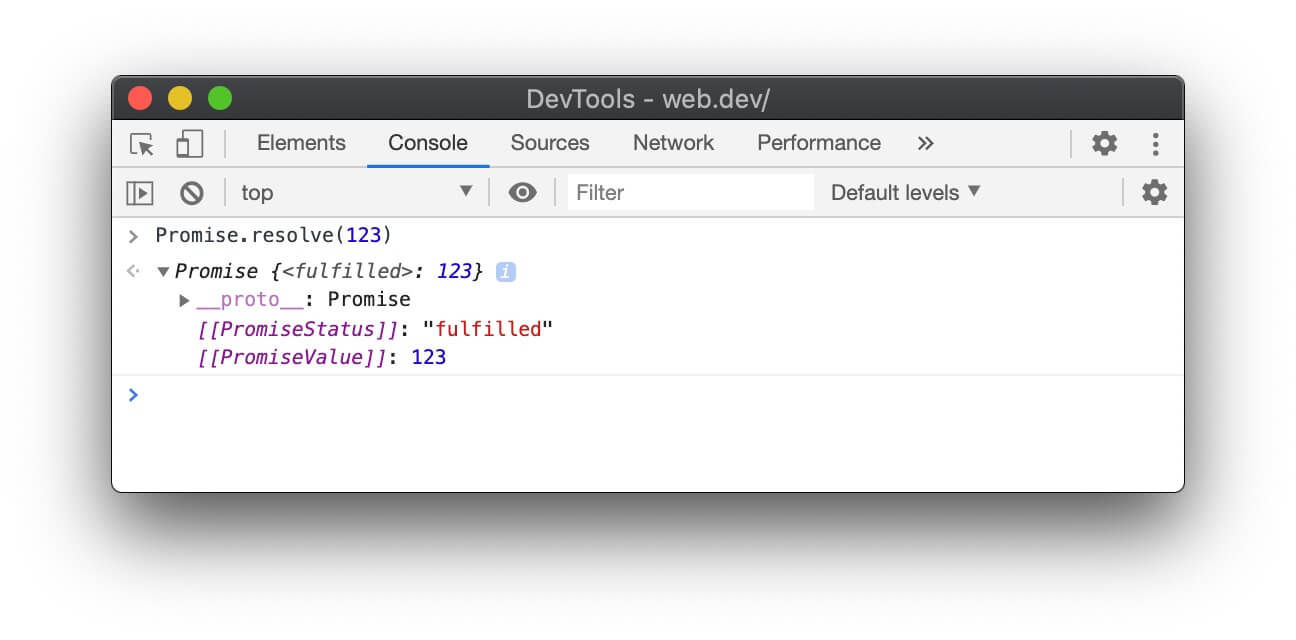Open console settings gear on the right

[x=1155, y=192]
